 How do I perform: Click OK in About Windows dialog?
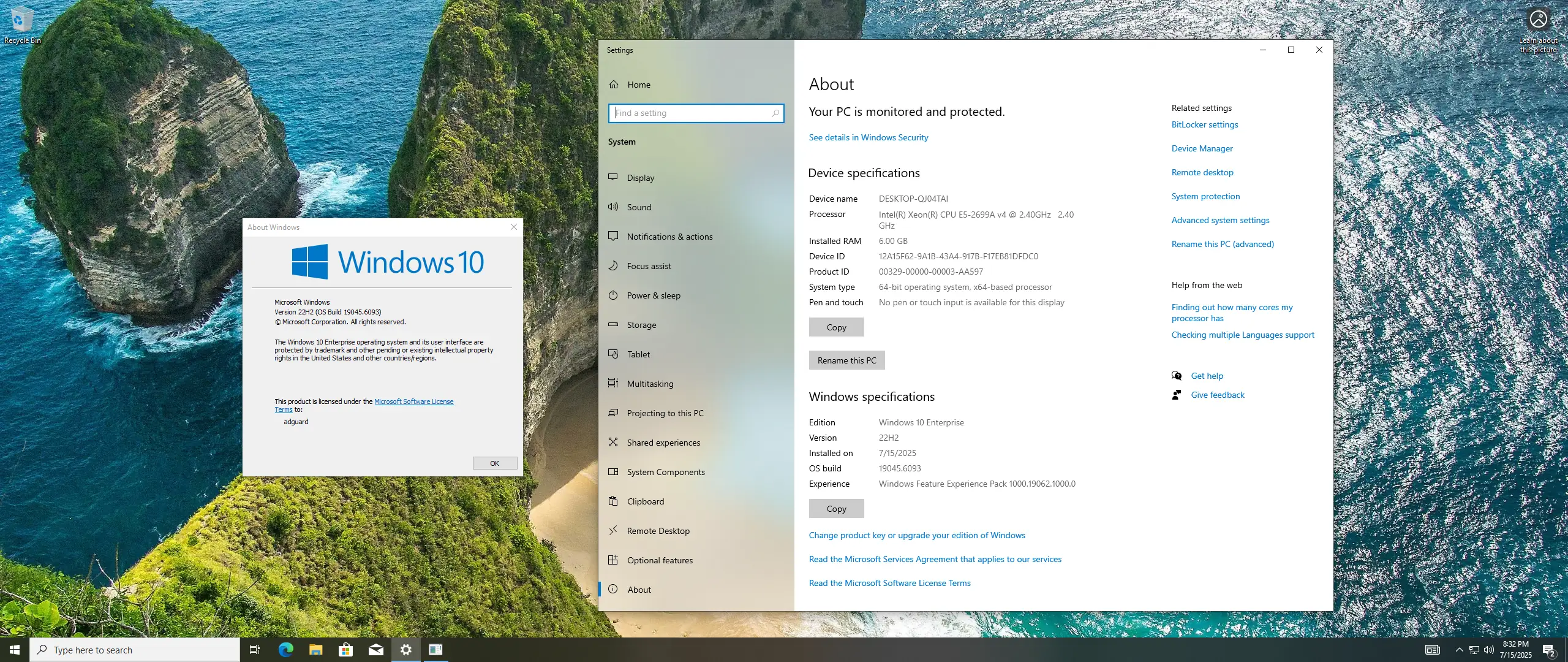coord(494,463)
